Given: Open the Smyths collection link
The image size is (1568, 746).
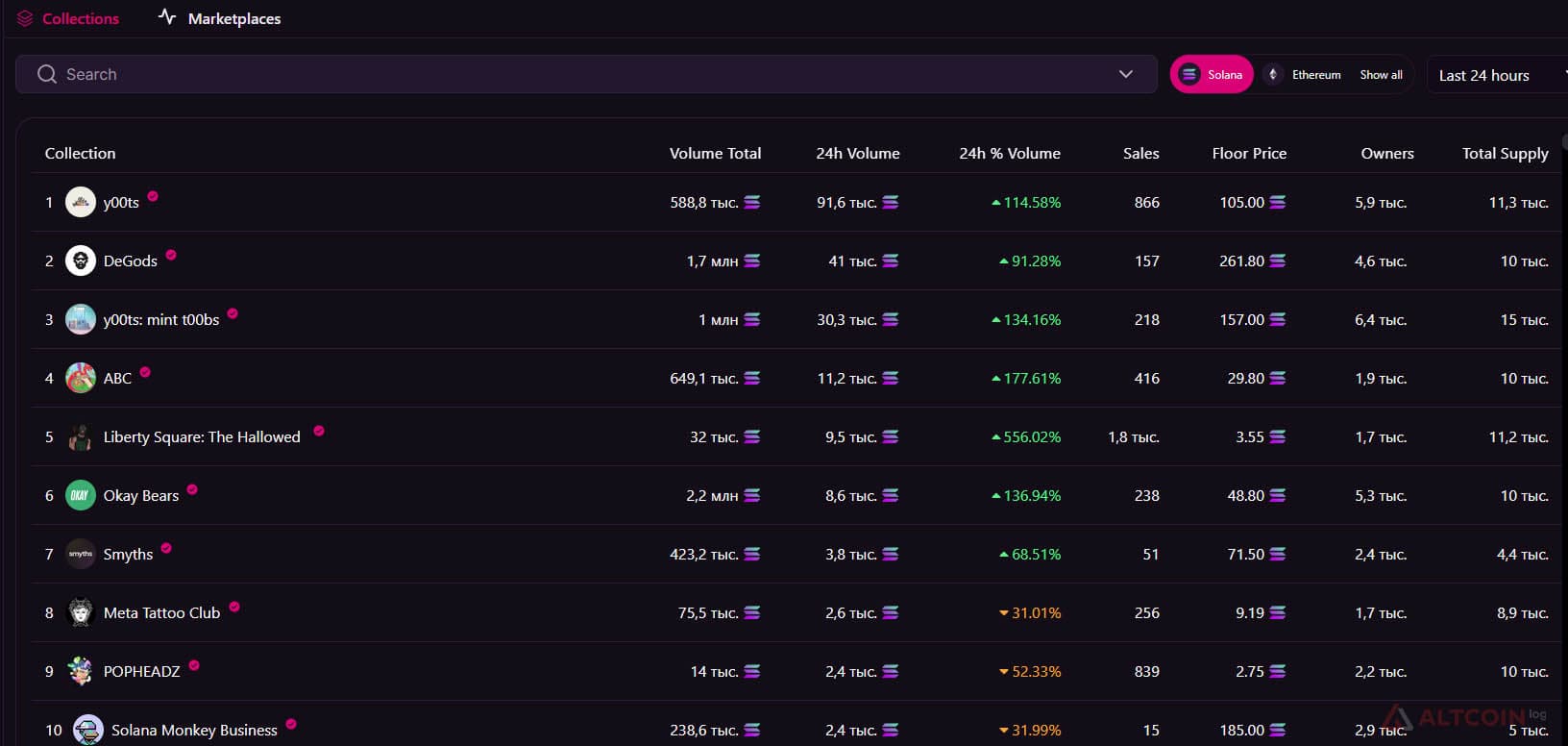Looking at the screenshot, I should 128,554.
